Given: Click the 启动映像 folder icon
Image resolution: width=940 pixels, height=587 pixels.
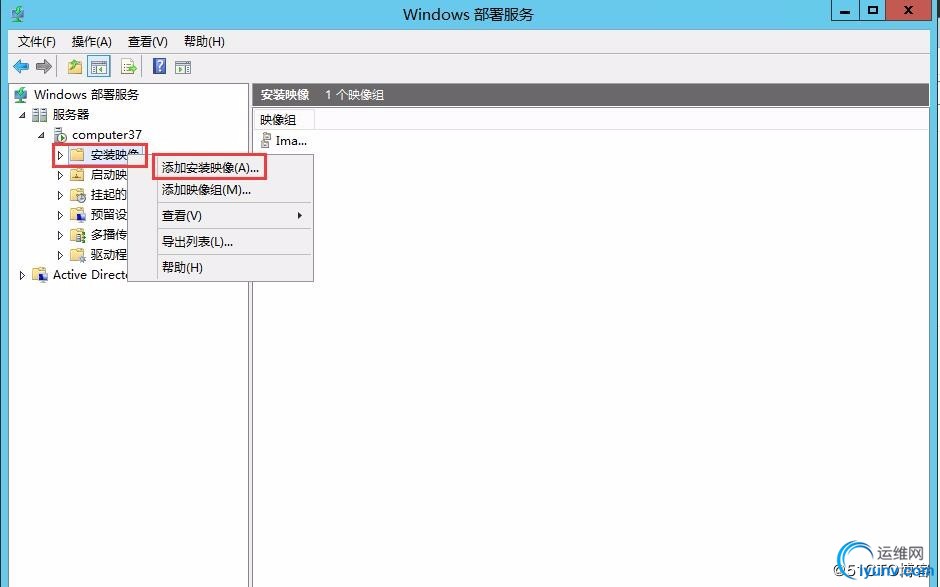Looking at the screenshot, I should pos(77,174).
